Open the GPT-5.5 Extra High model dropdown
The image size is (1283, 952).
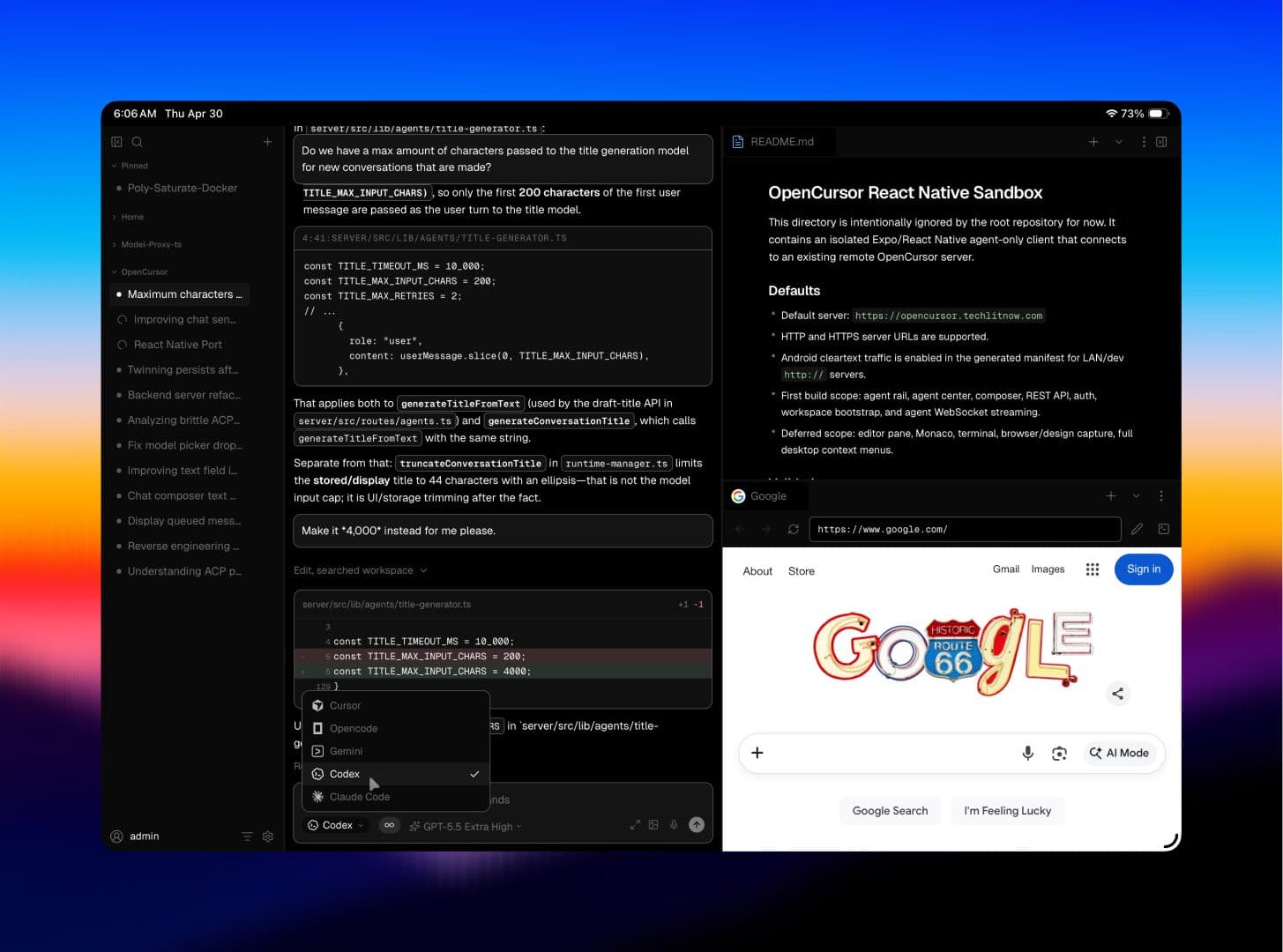pos(466,826)
